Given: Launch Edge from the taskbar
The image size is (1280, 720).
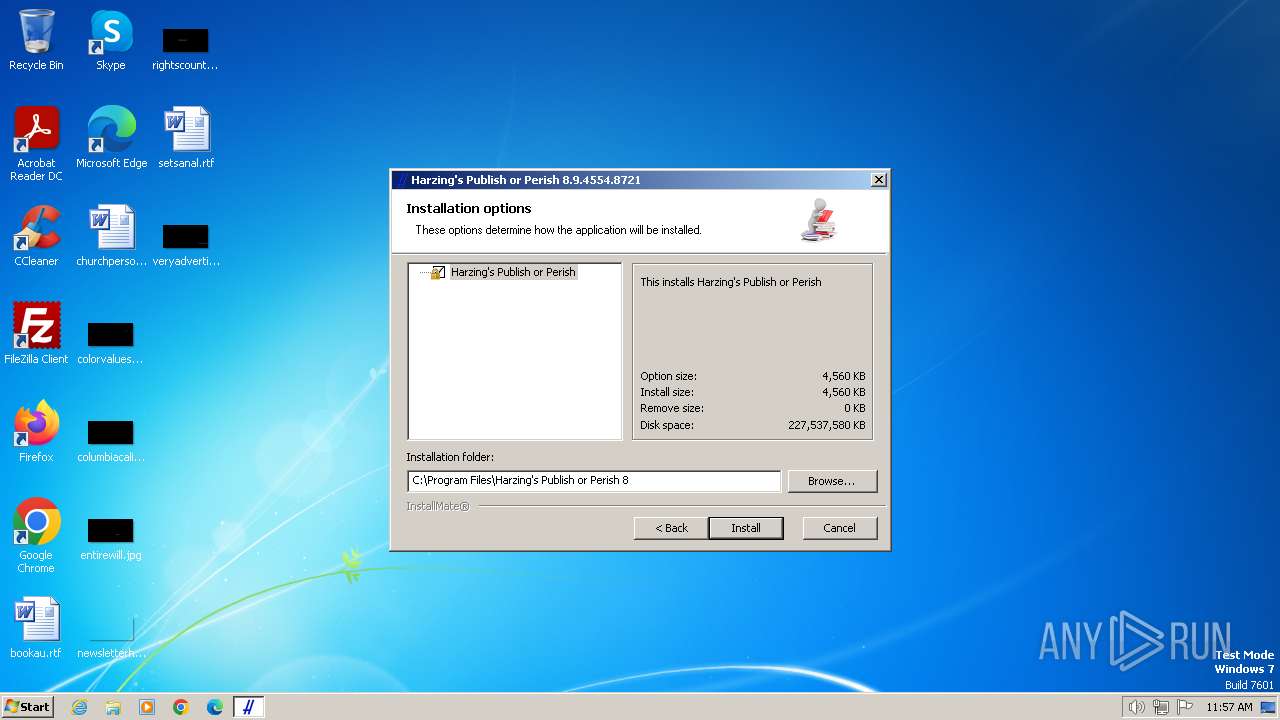Looking at the screenshot, I should [215, 707].
